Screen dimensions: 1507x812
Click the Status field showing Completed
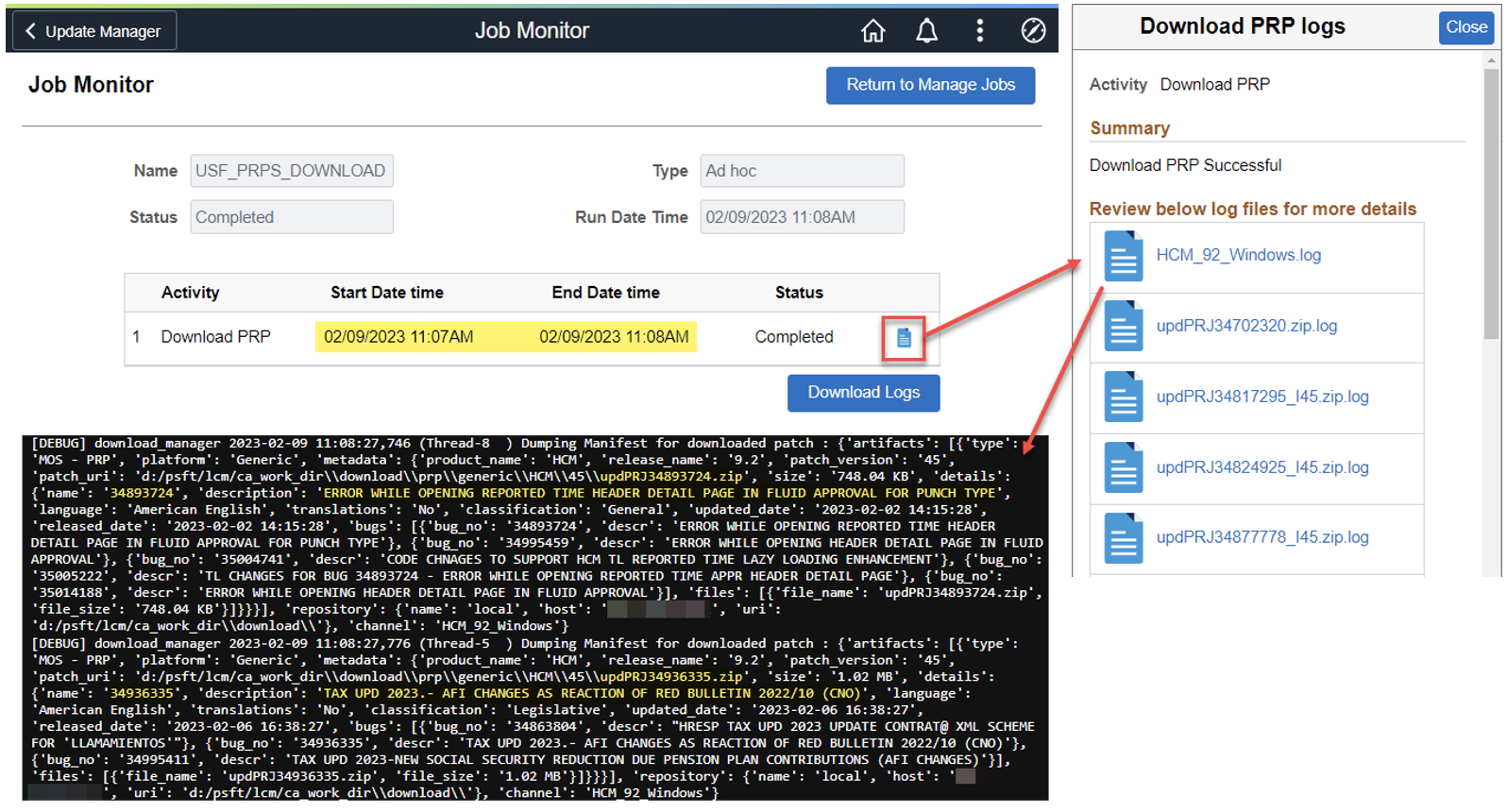292,217
